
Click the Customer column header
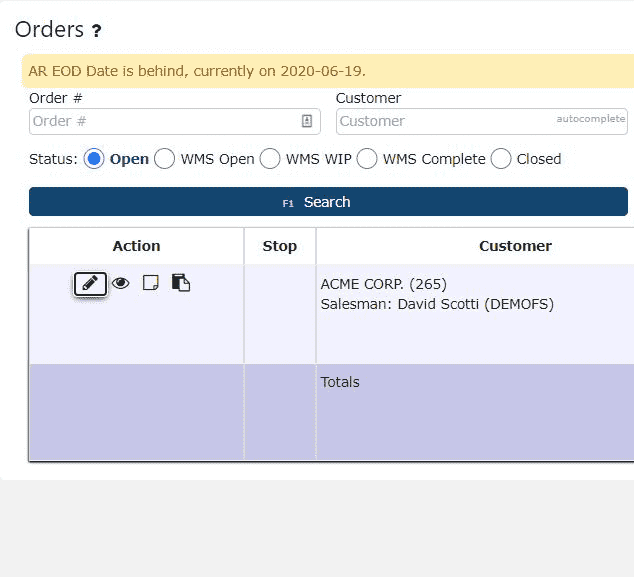515,246
